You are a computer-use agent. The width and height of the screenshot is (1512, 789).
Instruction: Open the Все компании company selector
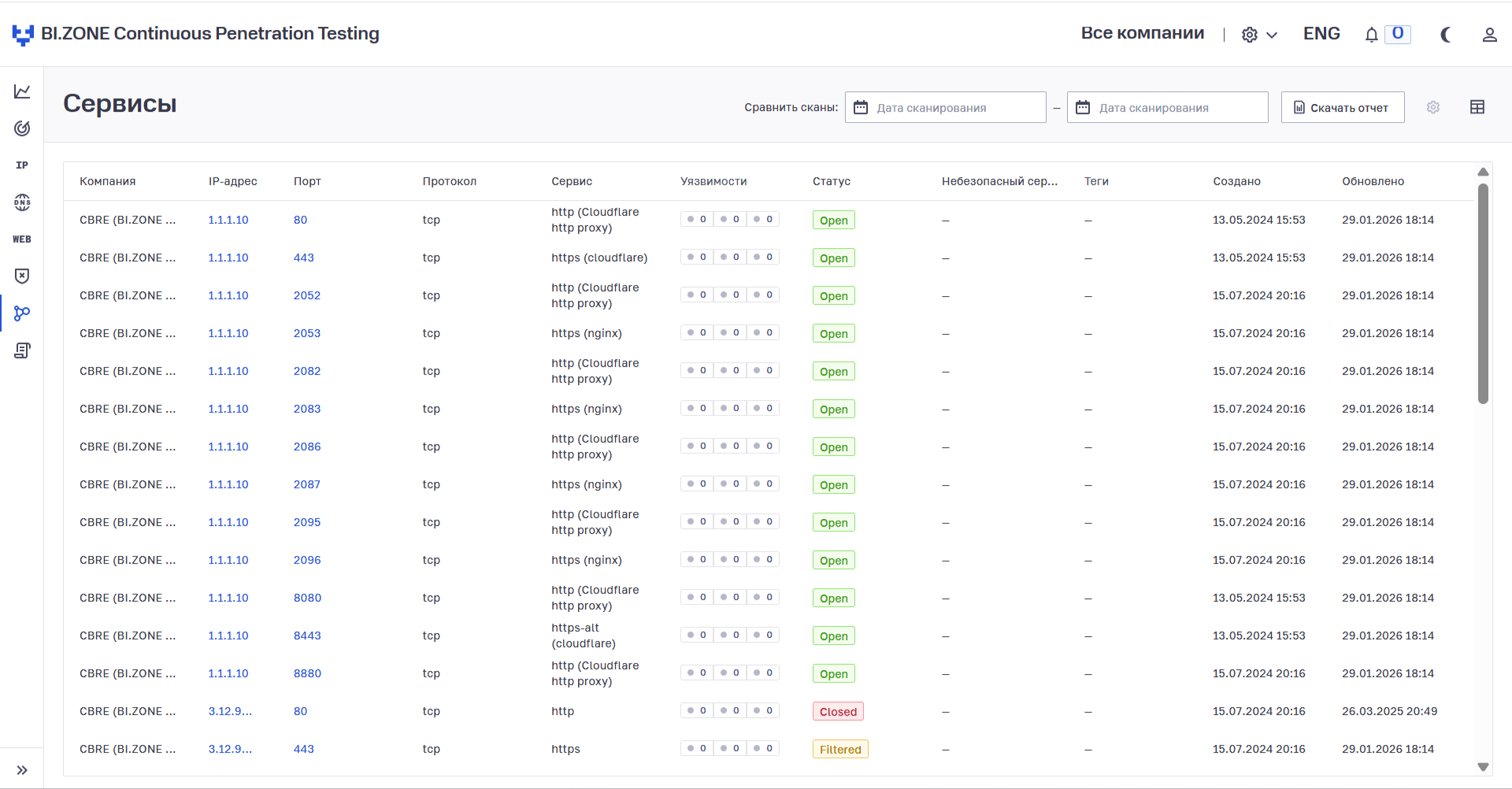[x=1142, y=34]
